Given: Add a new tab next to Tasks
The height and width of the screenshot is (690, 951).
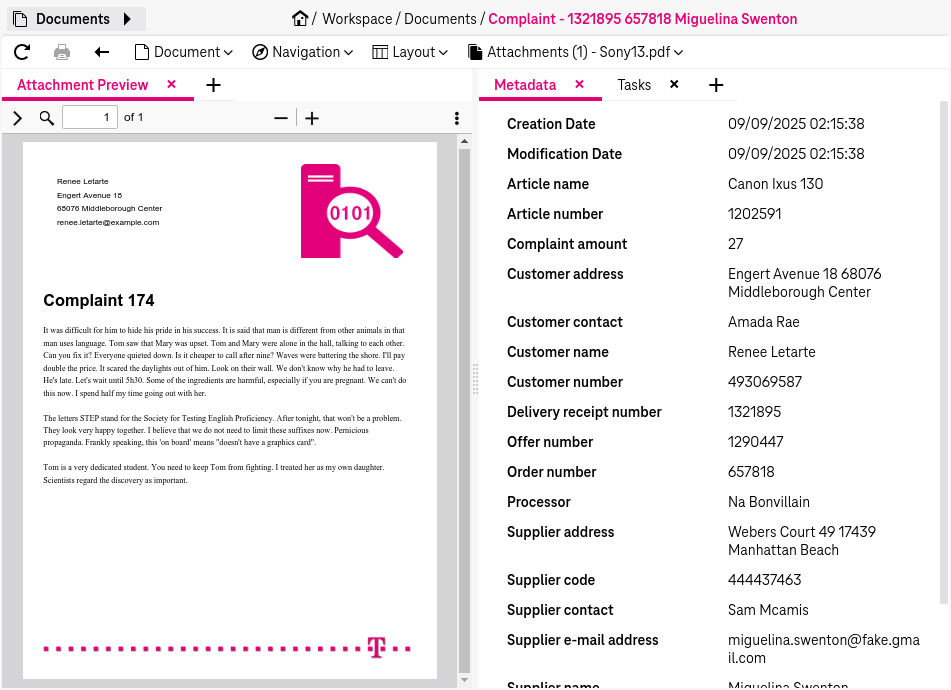Looking at the screenshot, I should click(716, 85).
